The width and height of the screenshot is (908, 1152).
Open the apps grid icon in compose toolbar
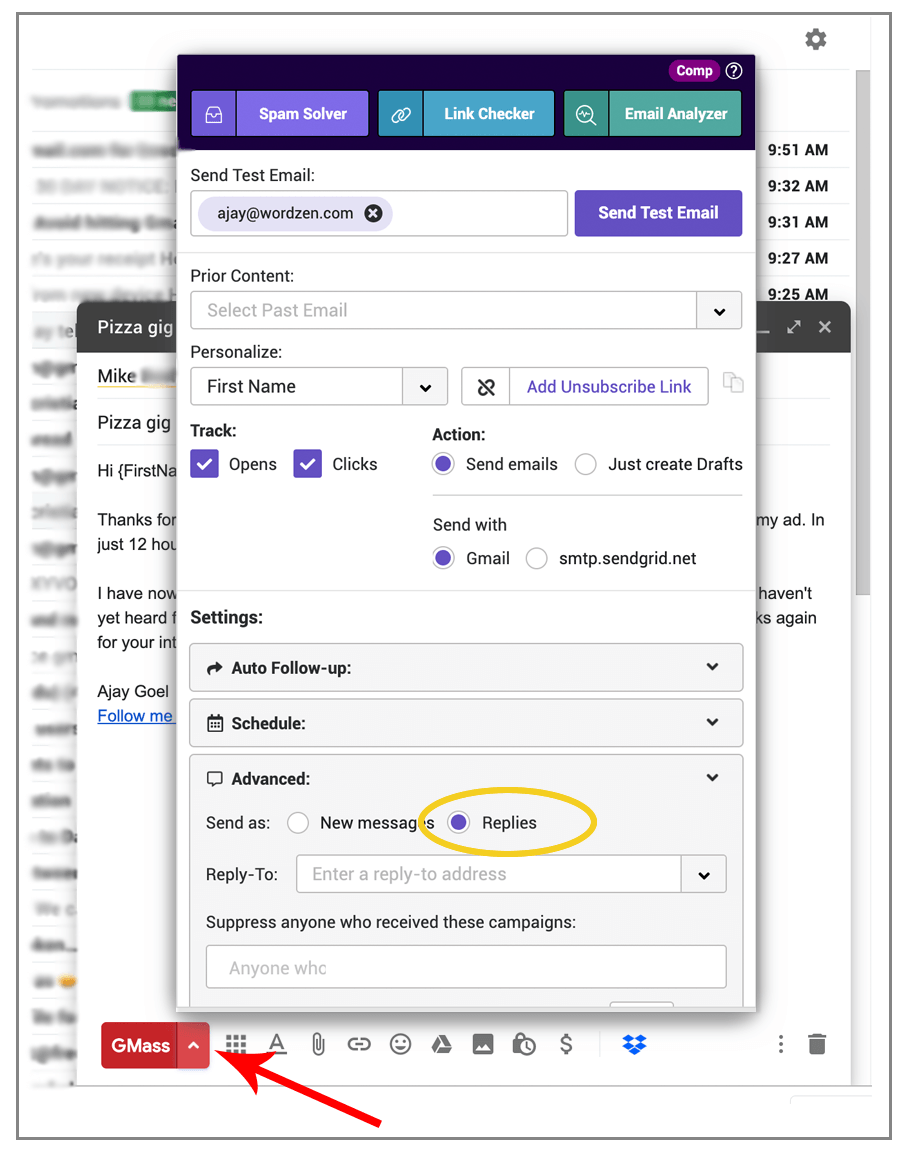coord(236,1044)
